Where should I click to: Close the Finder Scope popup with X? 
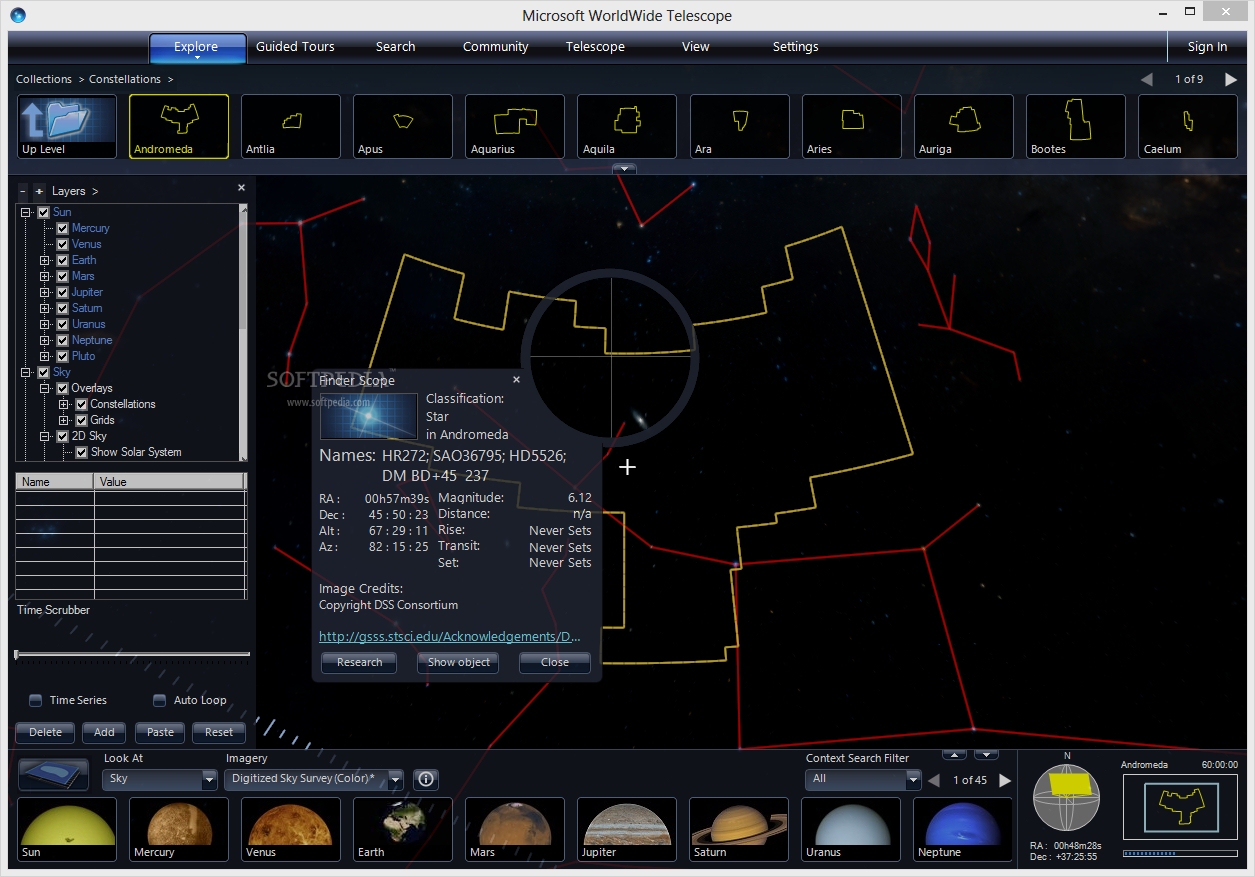coord(516,380)
